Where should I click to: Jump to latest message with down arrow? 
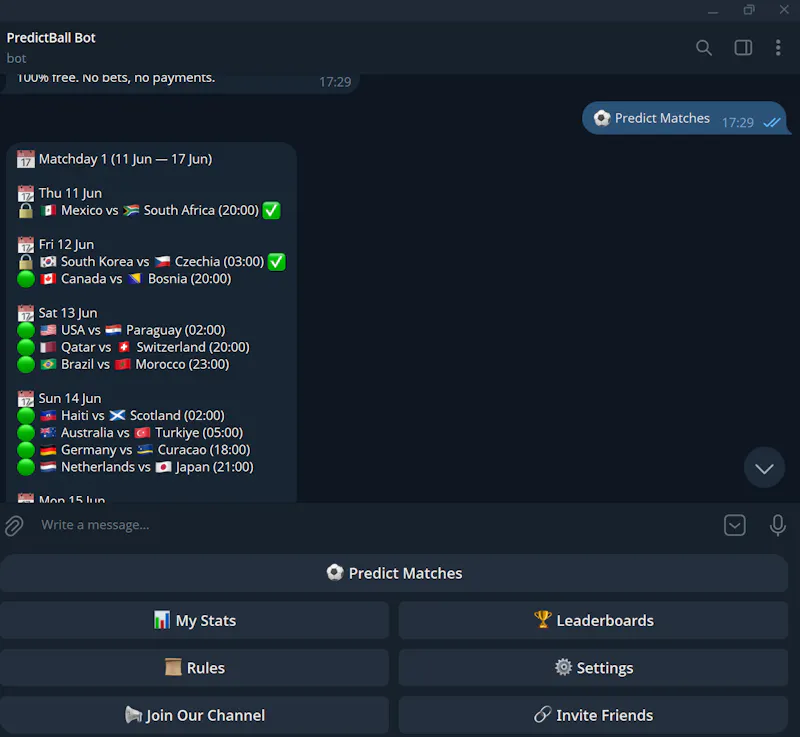click(x=764, y=468)
